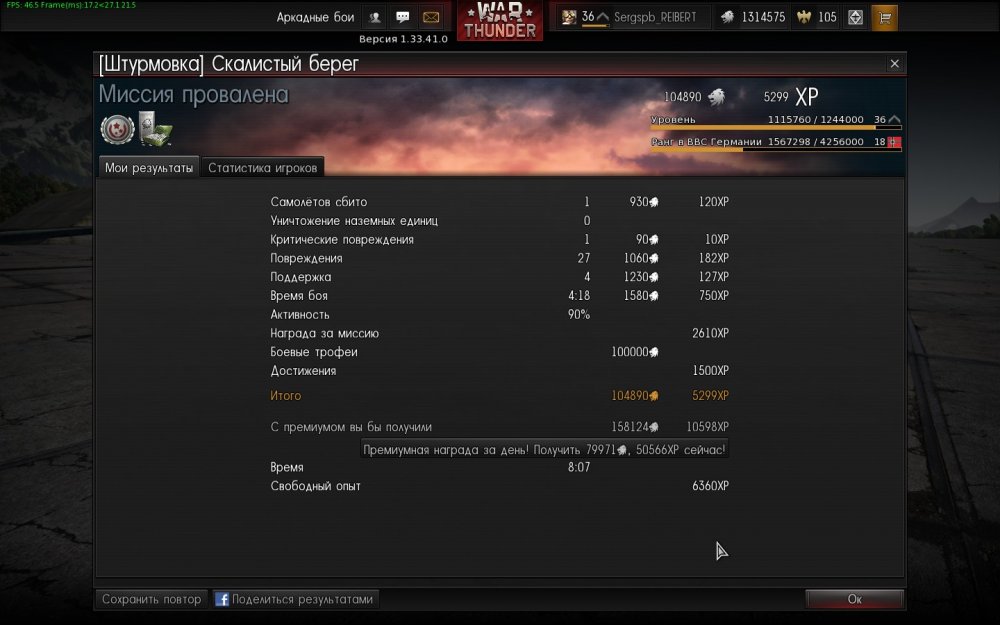This screenshot has height=625, width=1000.
Task: Click the Facebook icon on share button
Action: [222, 599]
